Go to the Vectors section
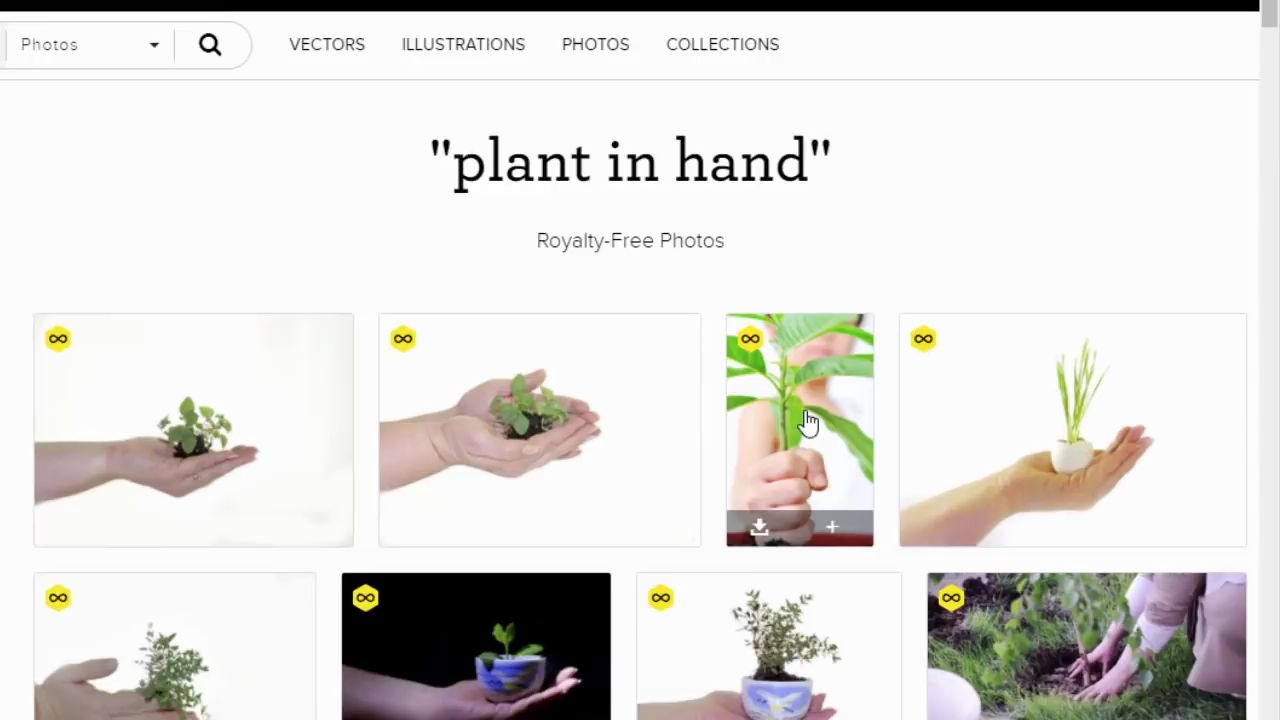1280x720 pixels. (327, 44)
